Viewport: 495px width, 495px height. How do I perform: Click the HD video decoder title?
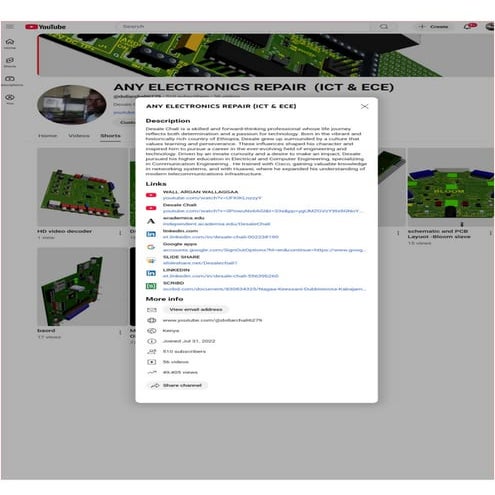tap(64, 231)
